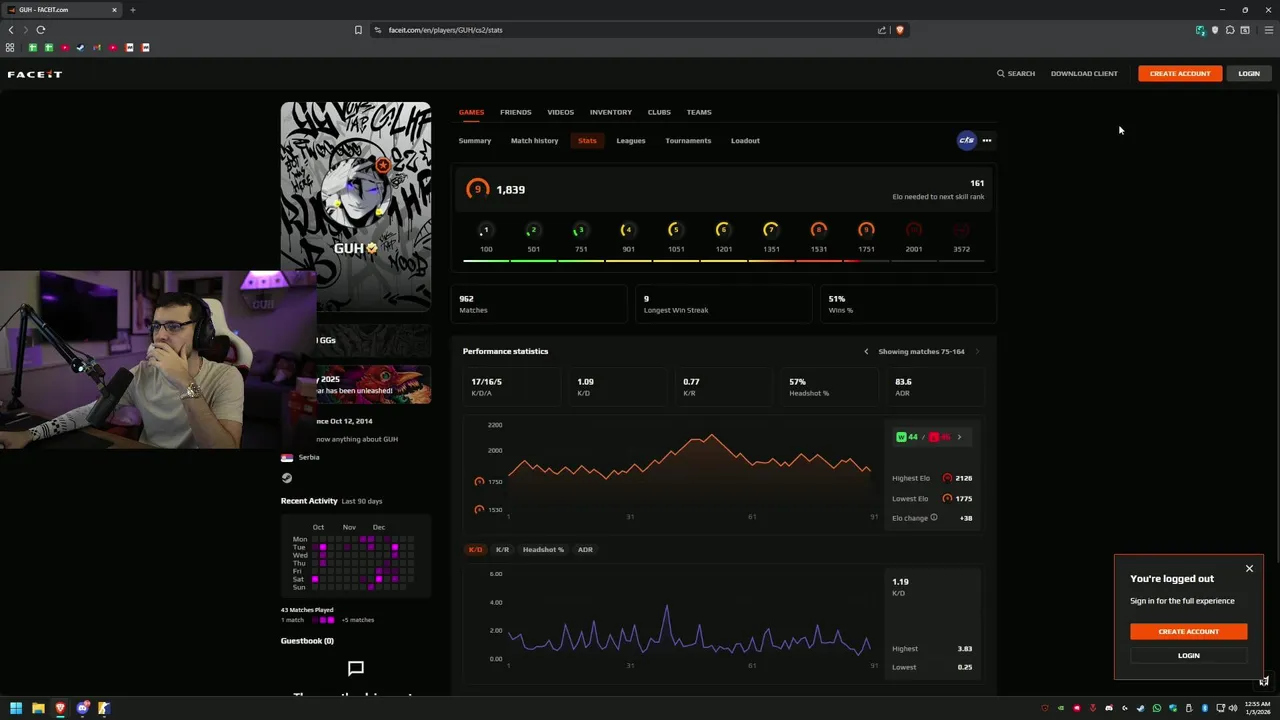
Task: Show previous matches with left chevron
Action: pos(866,352)
